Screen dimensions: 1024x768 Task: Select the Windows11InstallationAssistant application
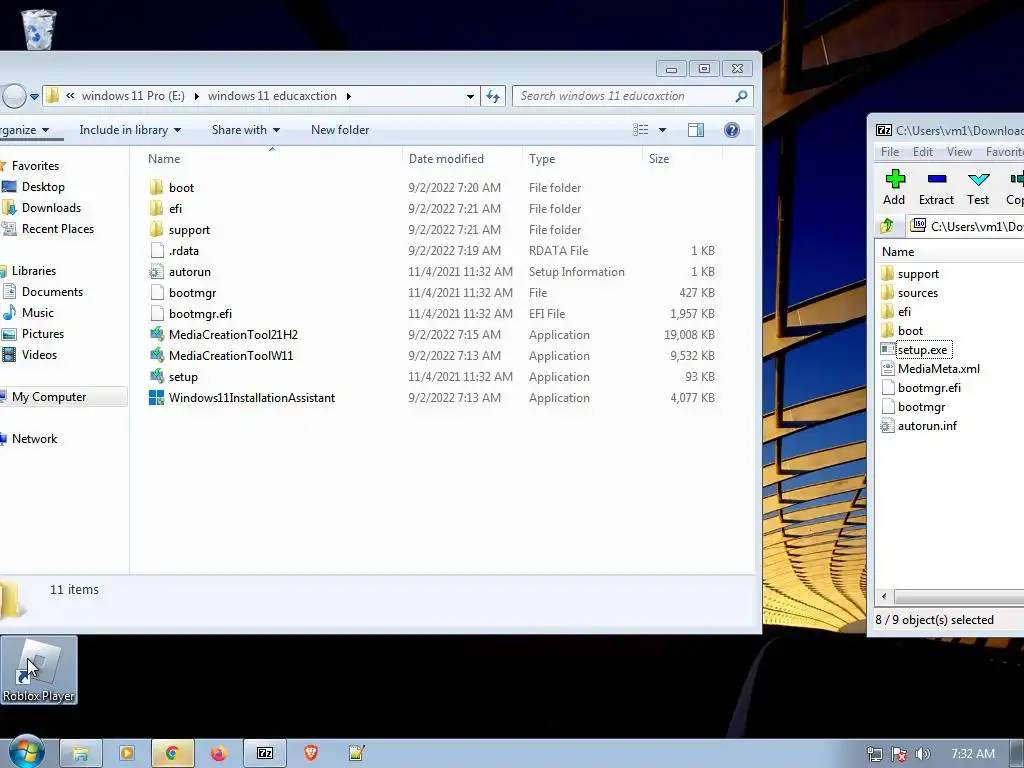tap(251, 398)
